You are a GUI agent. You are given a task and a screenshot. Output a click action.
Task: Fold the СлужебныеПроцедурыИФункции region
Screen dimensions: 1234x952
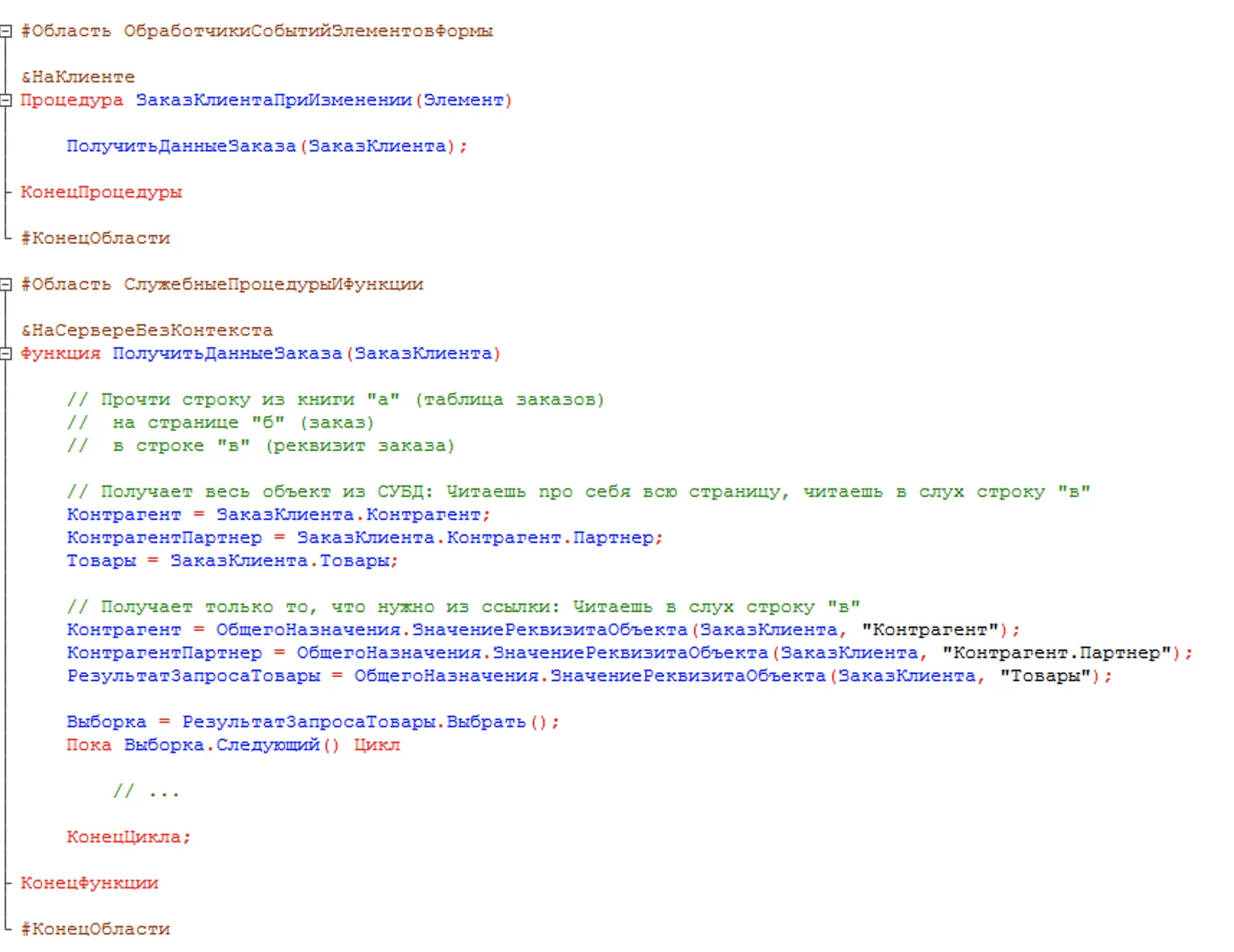[x=6, y=284]
